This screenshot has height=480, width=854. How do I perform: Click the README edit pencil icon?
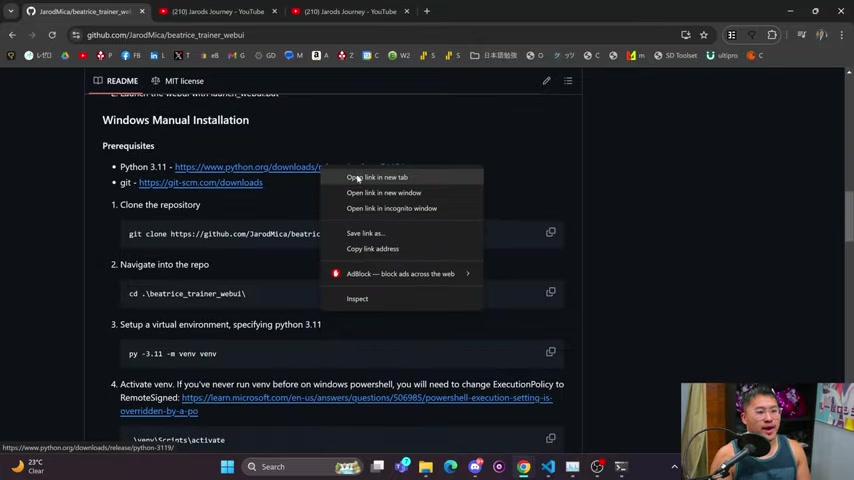click(x=546, y=81)
